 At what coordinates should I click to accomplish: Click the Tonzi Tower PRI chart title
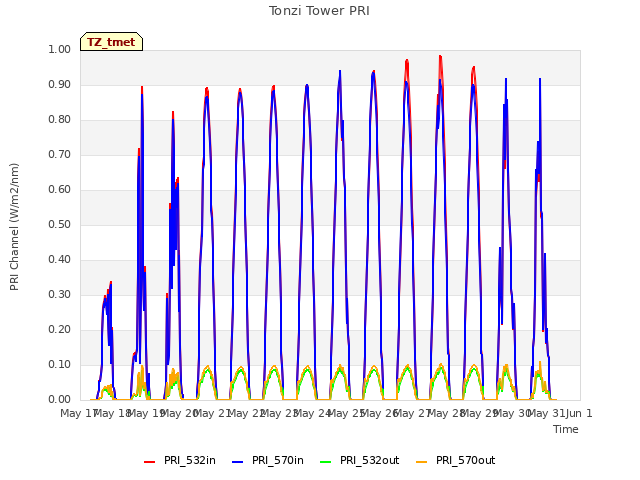(x=319, y=11)
